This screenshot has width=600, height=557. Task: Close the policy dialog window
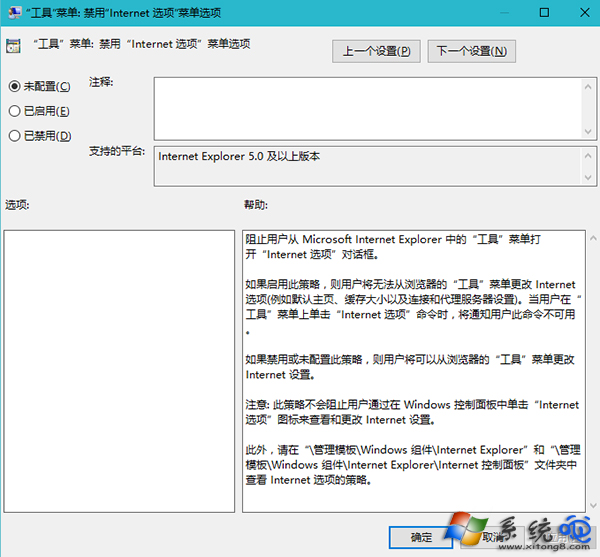click(x=584, y=13)
